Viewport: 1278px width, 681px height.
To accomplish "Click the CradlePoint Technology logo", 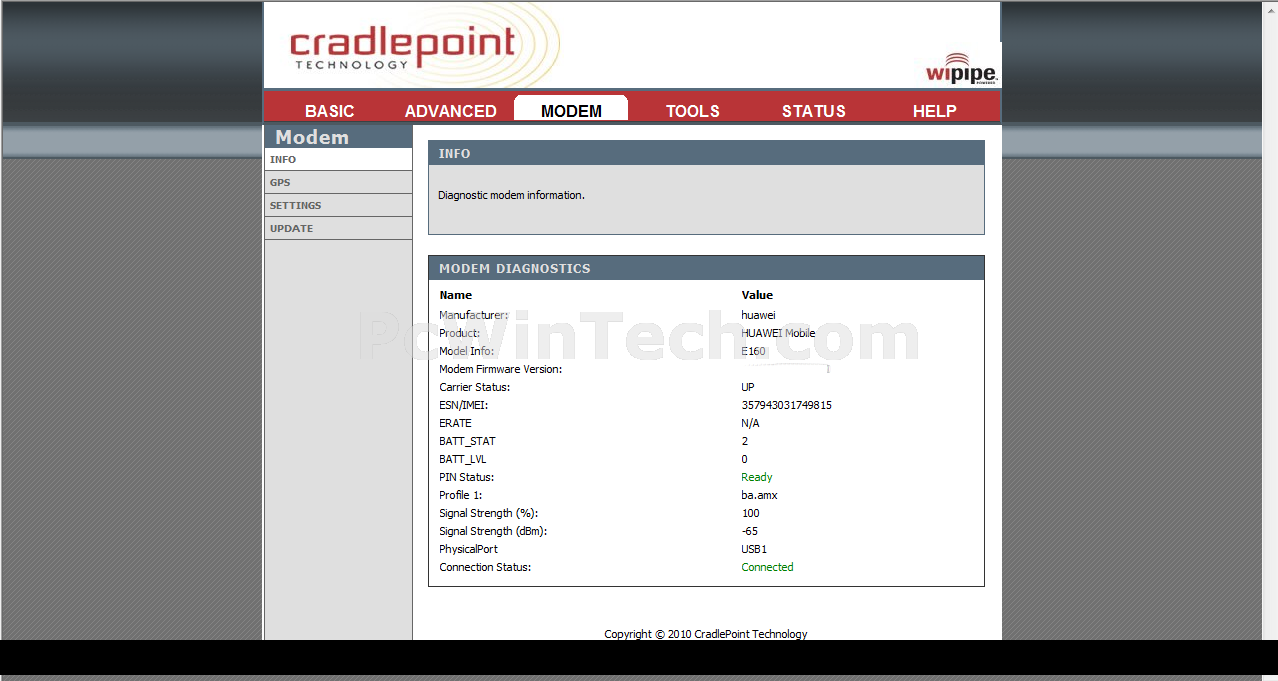I will [403, 47].
